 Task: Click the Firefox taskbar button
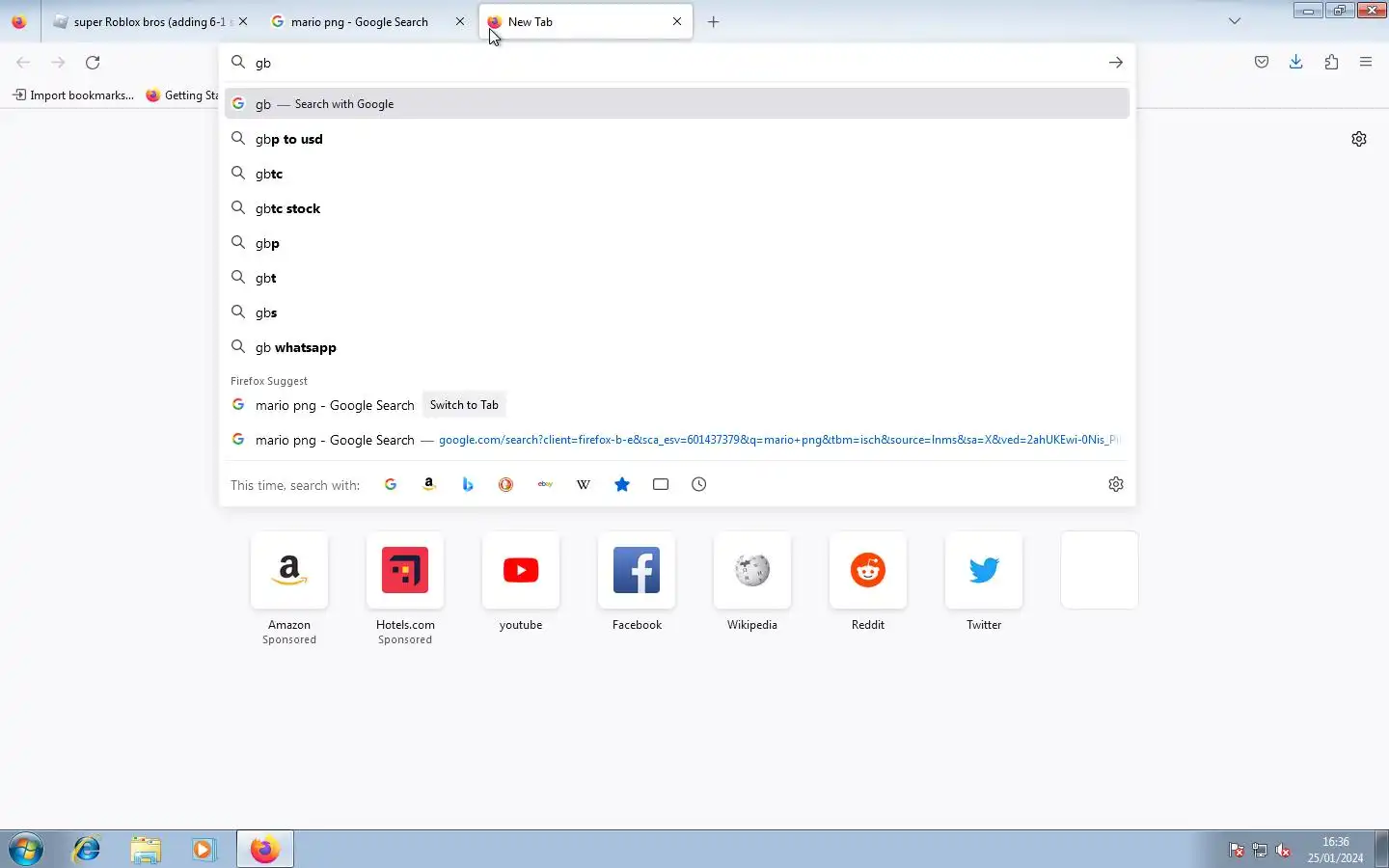265,850
